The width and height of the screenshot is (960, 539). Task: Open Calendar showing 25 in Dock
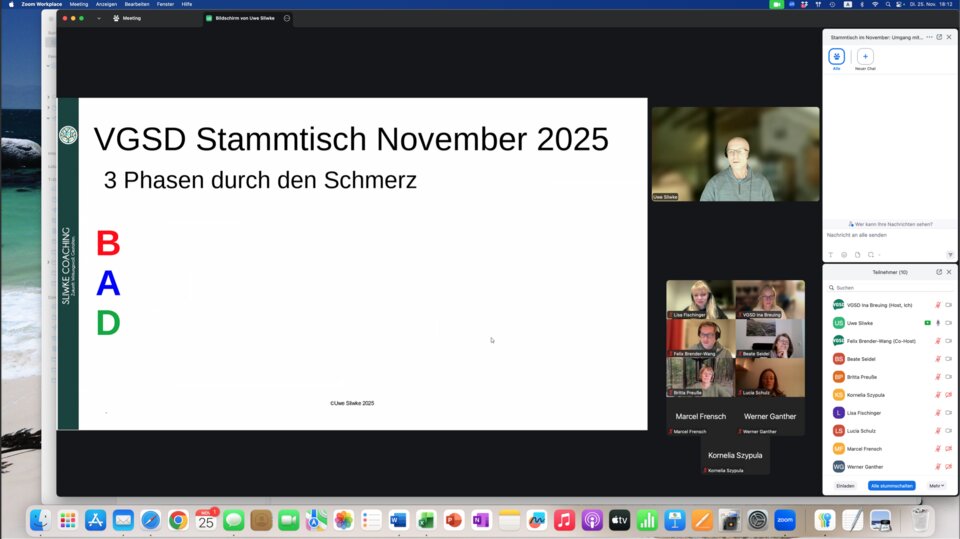(206, 521)
